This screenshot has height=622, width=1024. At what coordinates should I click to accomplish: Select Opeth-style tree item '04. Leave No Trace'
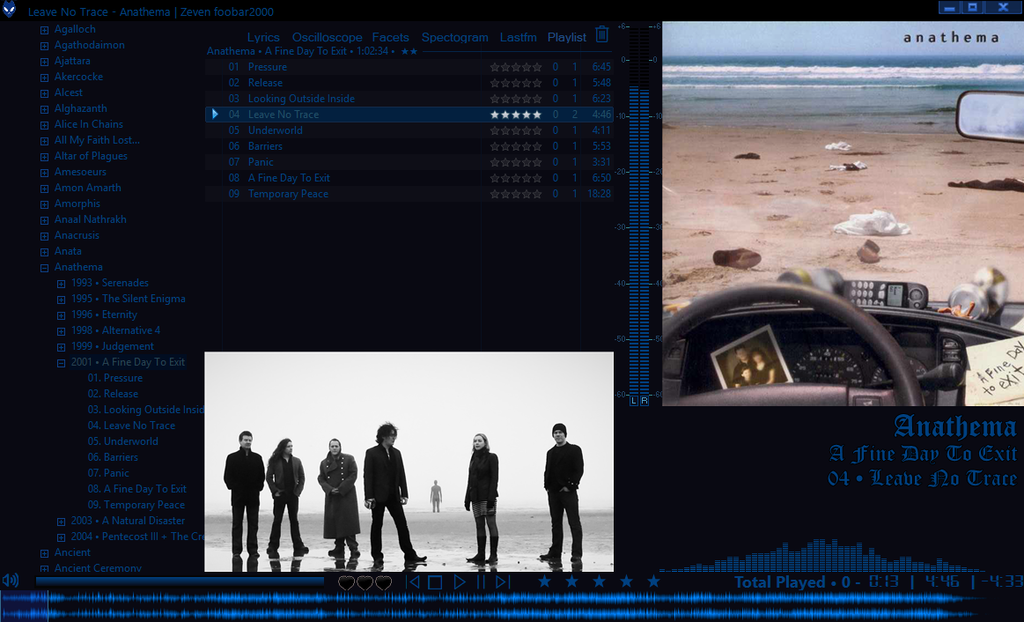(131, 425)
